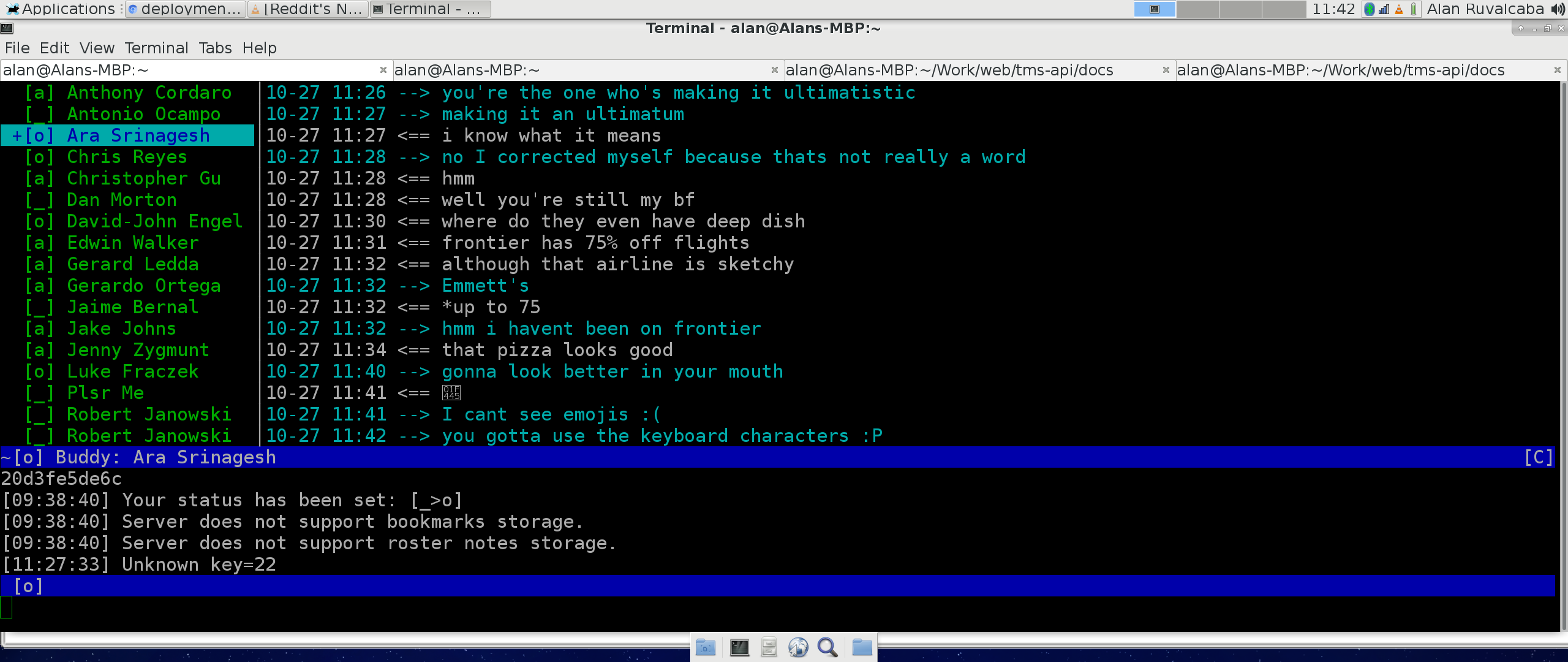1568x662 pixels.
Task: Open the Applications menu icon
Action: point(12,9)
